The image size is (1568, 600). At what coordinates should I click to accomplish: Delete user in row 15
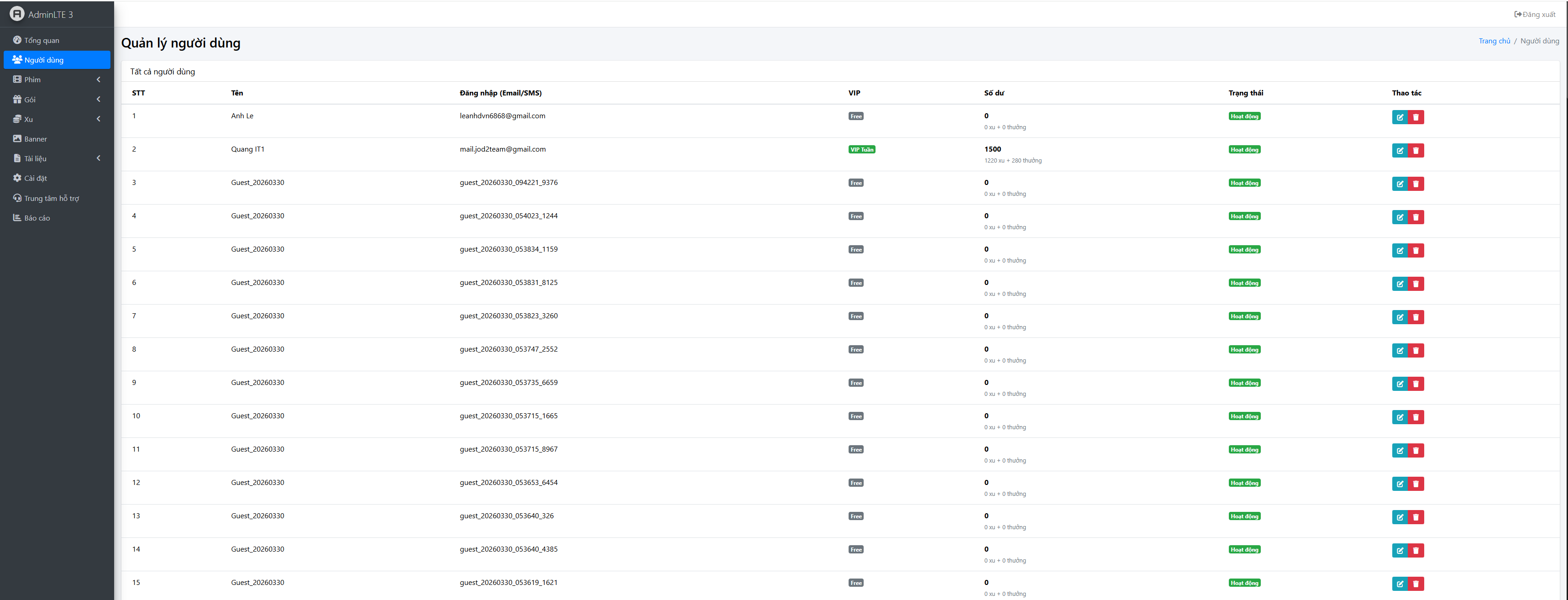1416,584
